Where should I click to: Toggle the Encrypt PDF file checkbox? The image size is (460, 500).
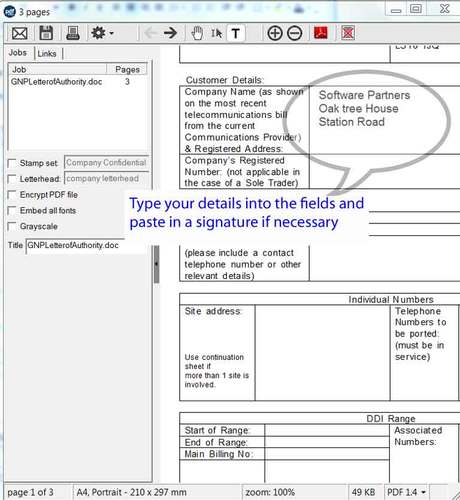click(x=12, y=195)
